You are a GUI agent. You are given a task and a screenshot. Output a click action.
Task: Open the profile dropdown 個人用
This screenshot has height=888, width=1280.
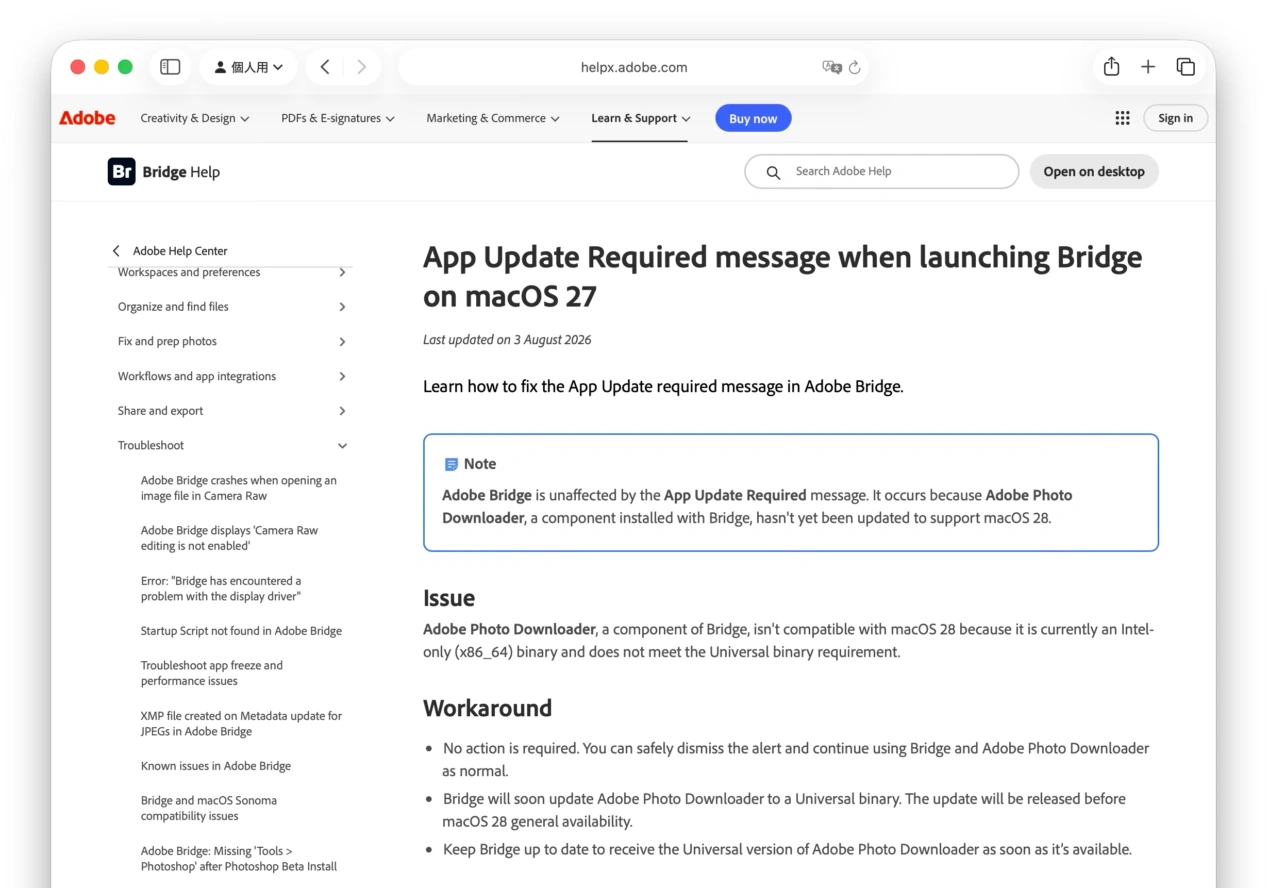pos(248,67)
